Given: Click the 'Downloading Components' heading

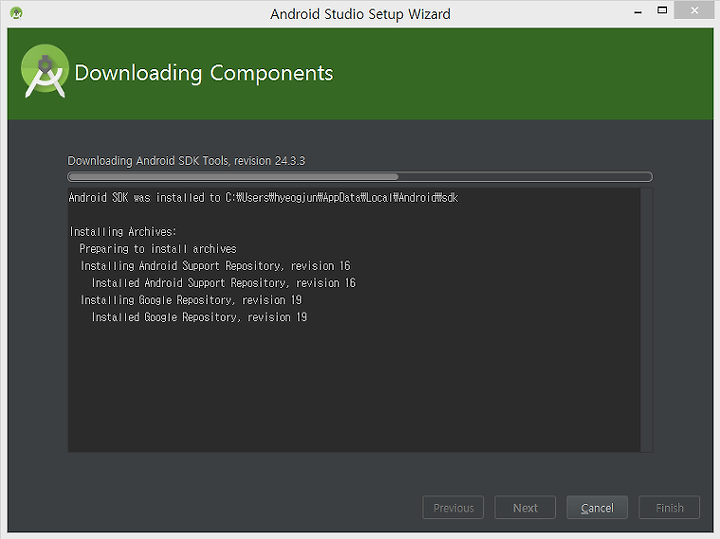Looking at the screenshot, I should 204,73.
